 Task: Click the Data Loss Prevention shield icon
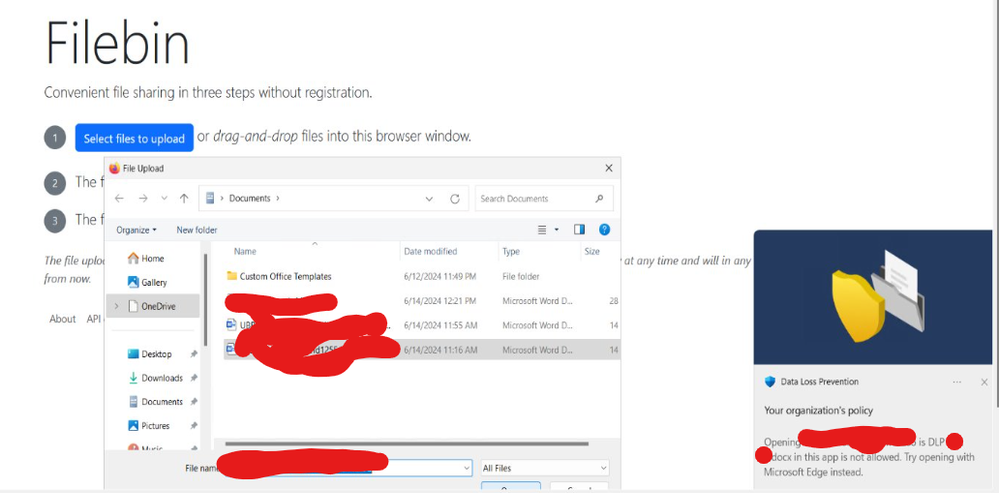pos(770,382)
